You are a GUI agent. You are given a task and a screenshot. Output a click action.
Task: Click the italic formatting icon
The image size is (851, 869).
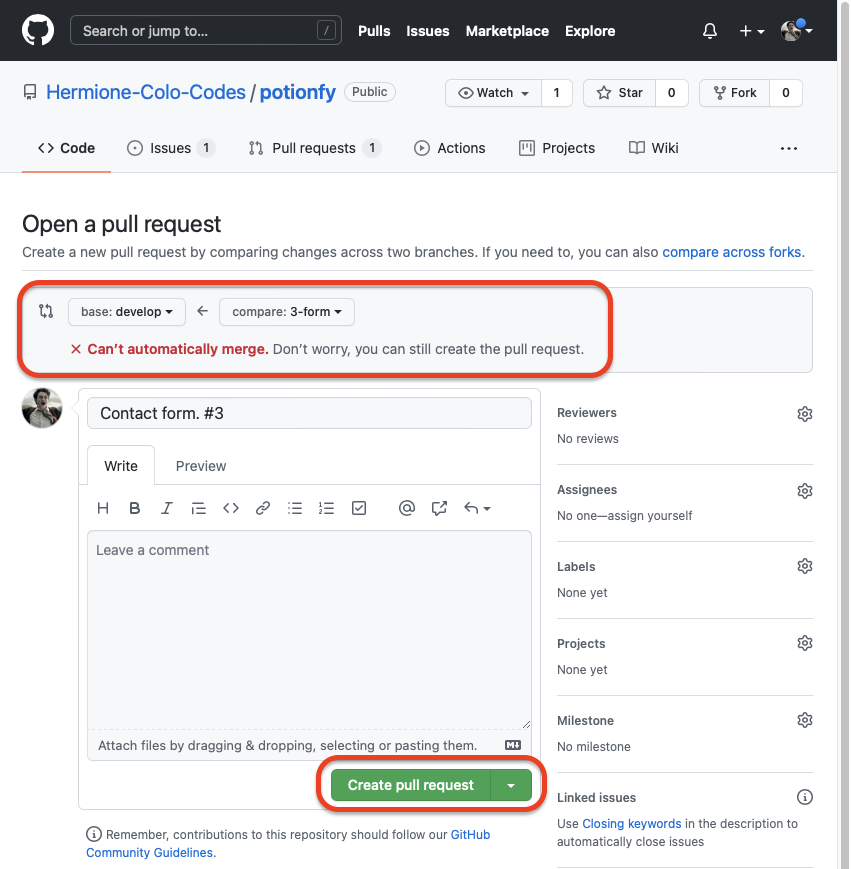(167, 508)
